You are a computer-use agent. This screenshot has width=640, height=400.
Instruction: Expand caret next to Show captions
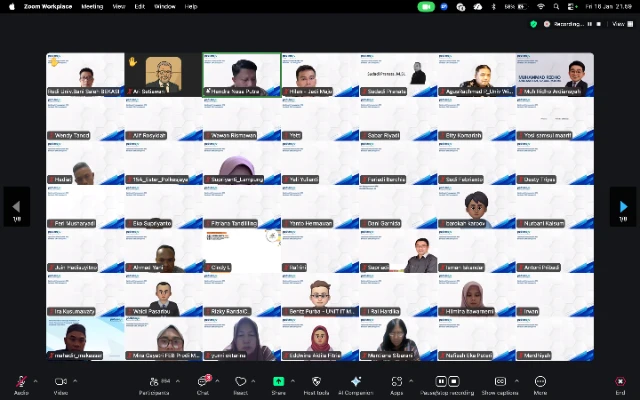517,381
